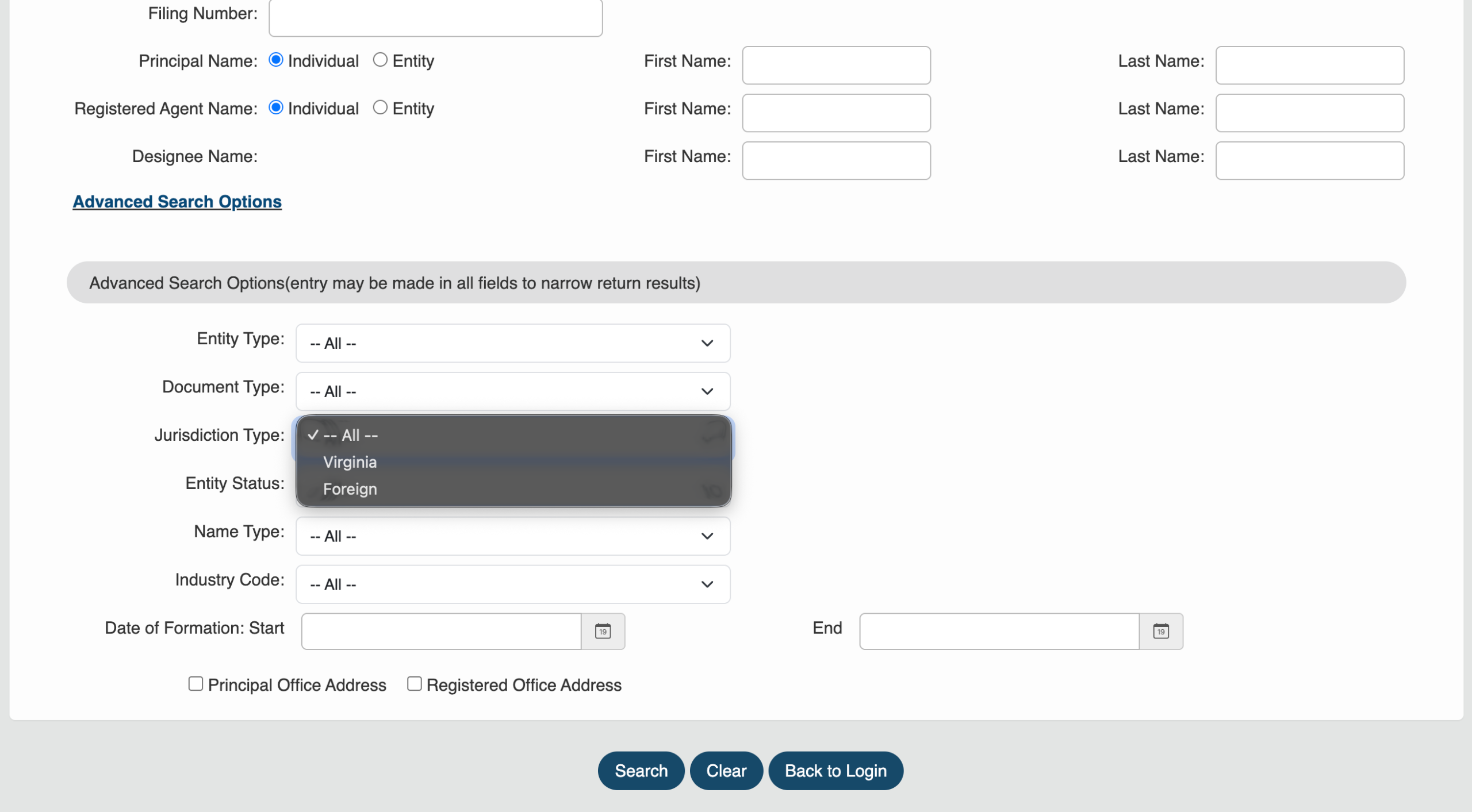Choose Foreign in Jurisdiction Type list
The image size is (1472, 812).
tap(513, 489)
